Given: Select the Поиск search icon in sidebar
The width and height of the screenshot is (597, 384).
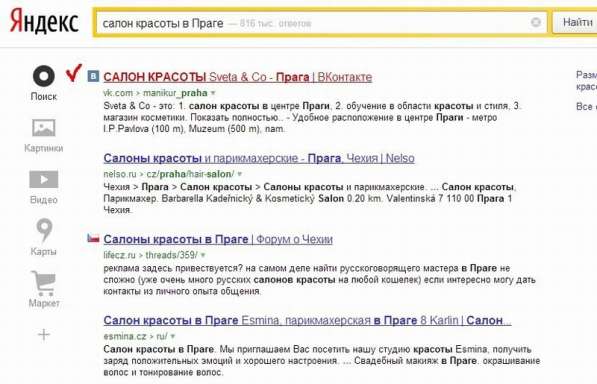Looking at the screenshot, I should tap(44, 76).
